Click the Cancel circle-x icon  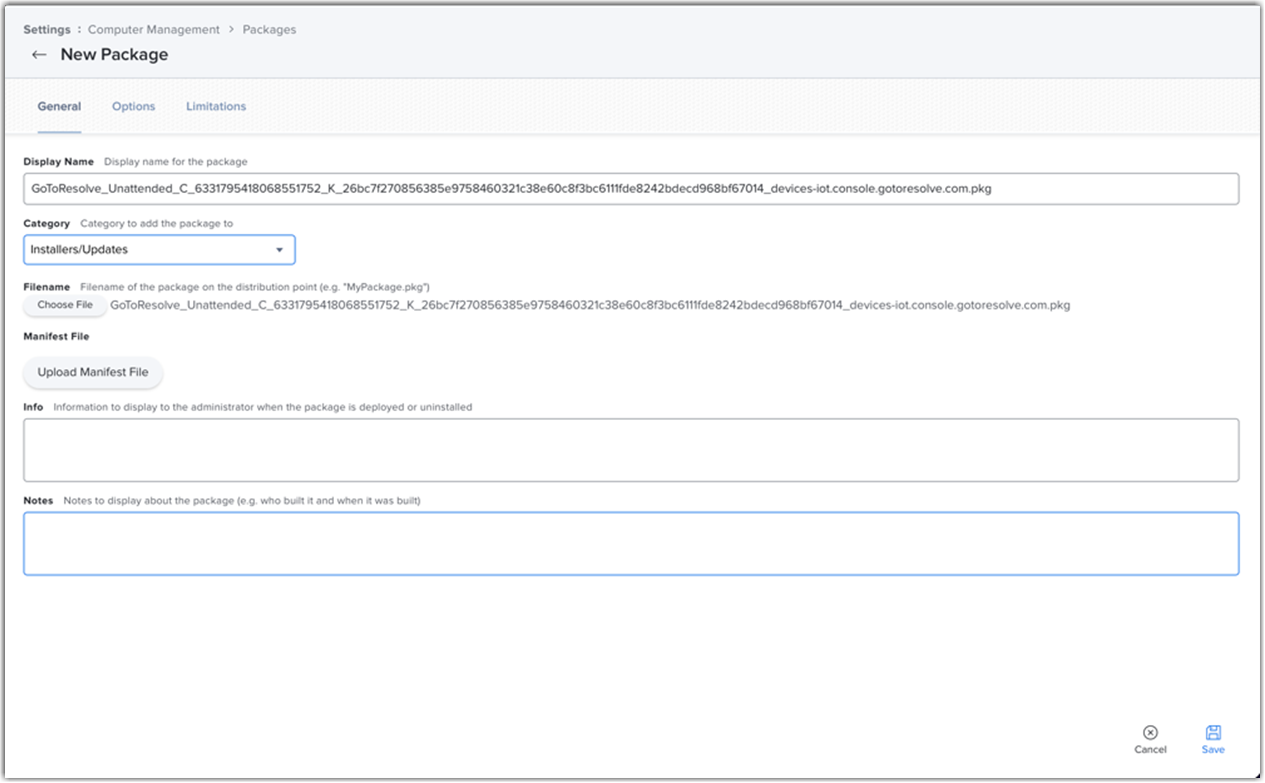pos(1150,733)
